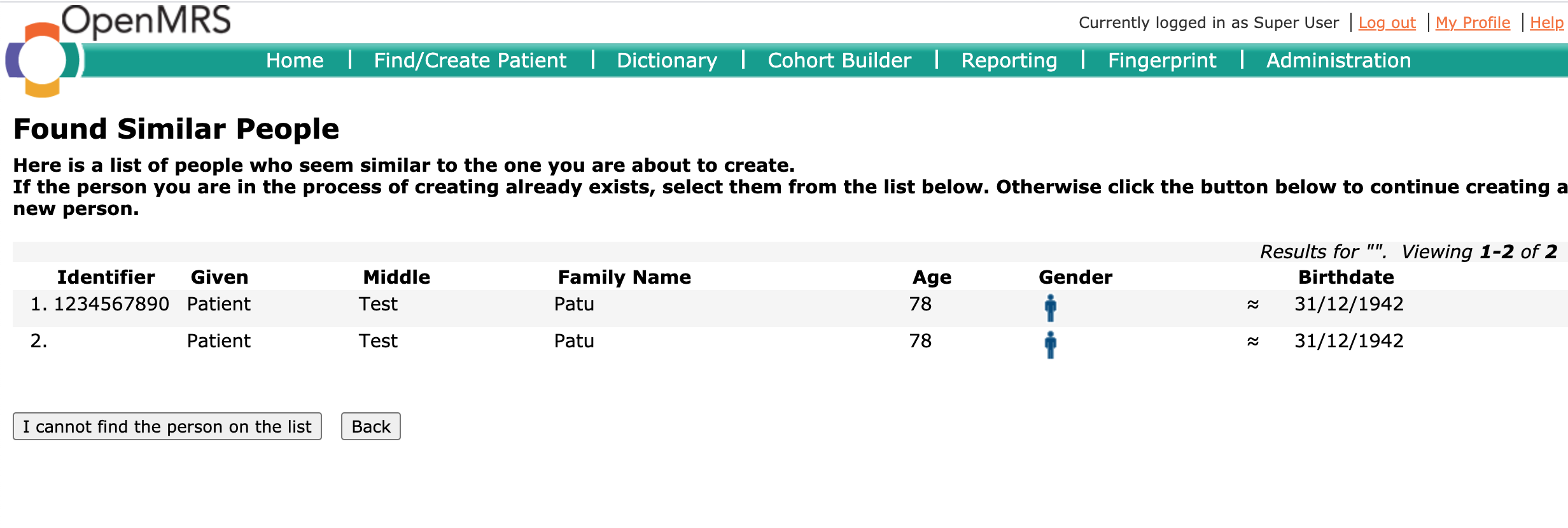1568x528 pixels.
Task: Click the Family Name column header
Action: (x=624, y=277)
